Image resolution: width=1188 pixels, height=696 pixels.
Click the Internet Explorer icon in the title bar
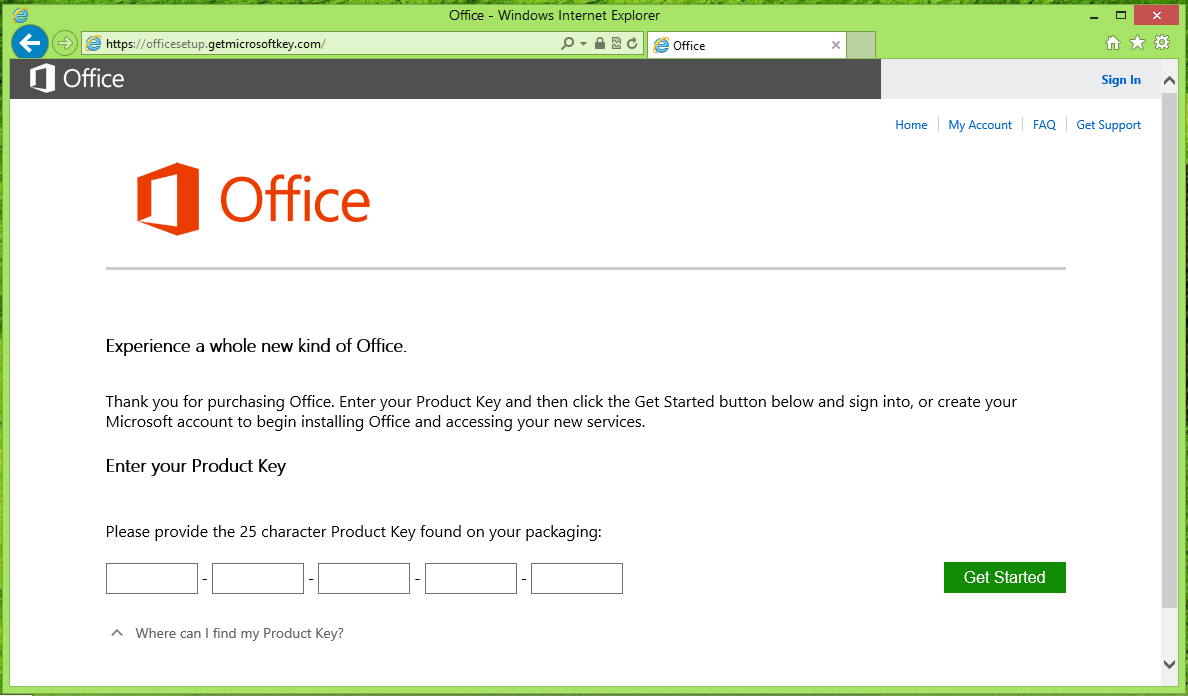[x=20, y=15]
